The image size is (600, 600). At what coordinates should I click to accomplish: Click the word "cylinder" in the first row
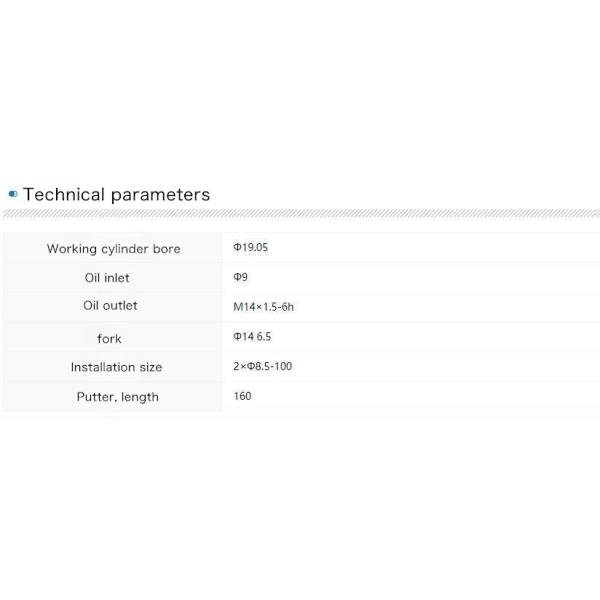[x=127, y=249]
